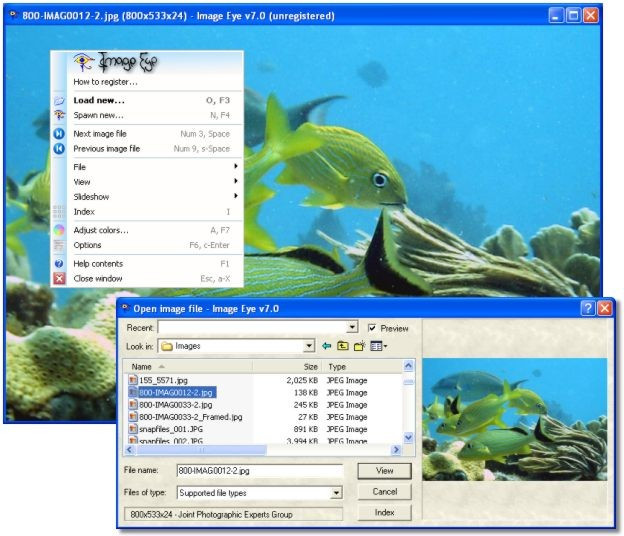Click the View button in dialog
The image size is (624, 536).
pyautogui.click(x=384, y=471)
